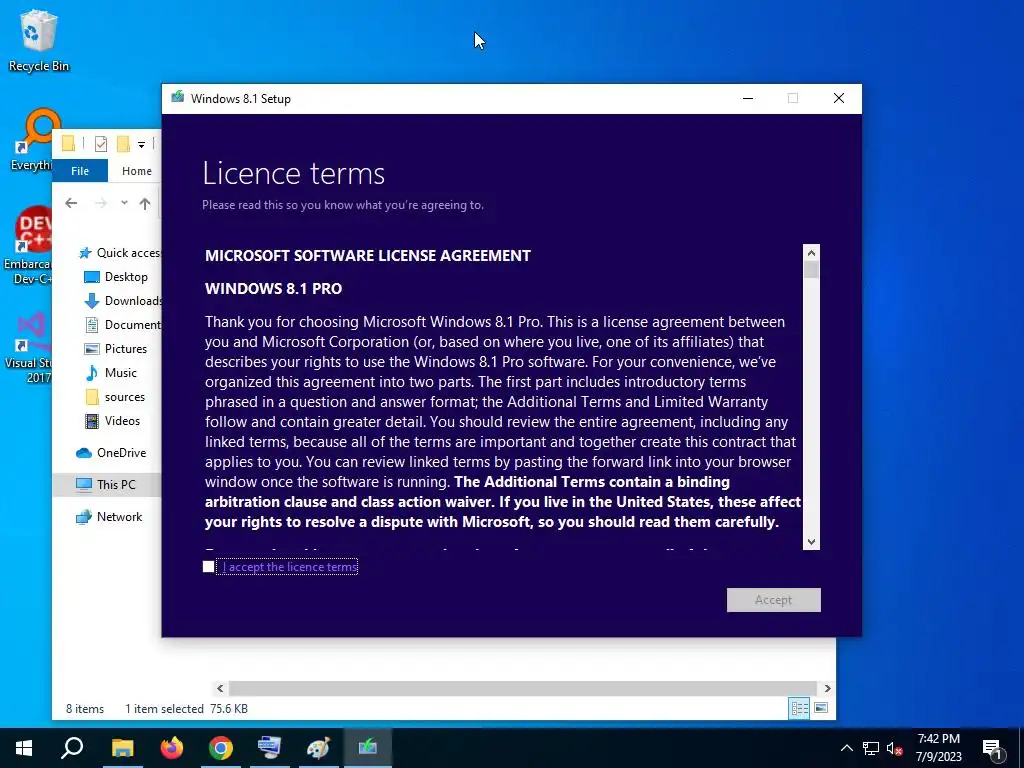Select This PC in the navigation pane
Screen dimensions: 1024x768
click(x=106, y=485)
